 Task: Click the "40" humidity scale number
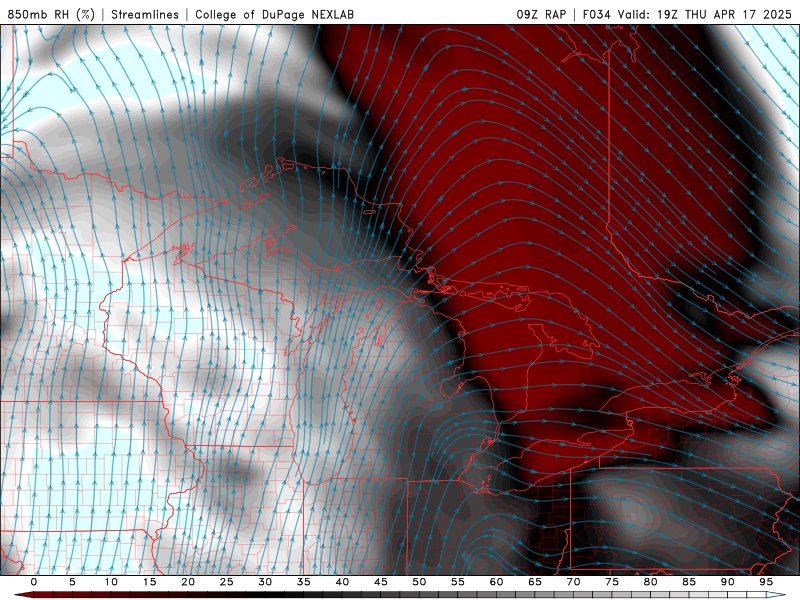[x=342, y=582]
